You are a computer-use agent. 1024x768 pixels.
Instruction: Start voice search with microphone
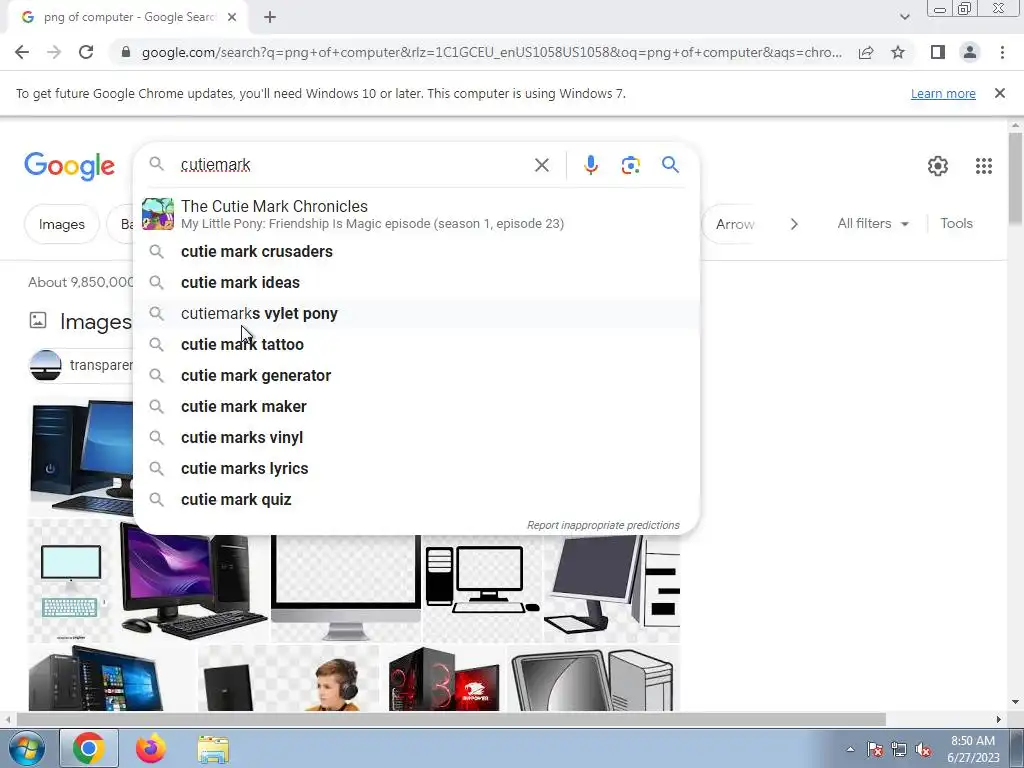coord(591,165)
